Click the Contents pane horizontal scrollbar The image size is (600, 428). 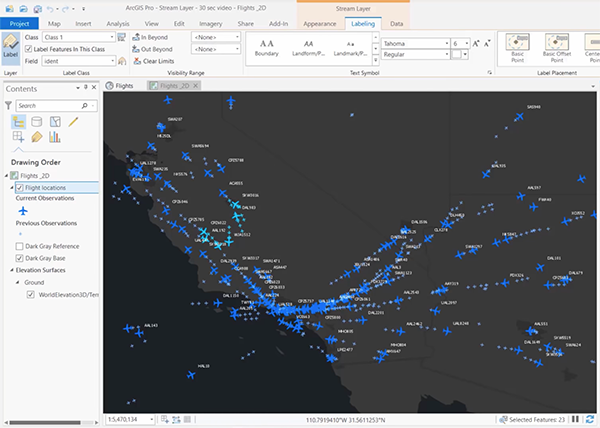(45, 423)
